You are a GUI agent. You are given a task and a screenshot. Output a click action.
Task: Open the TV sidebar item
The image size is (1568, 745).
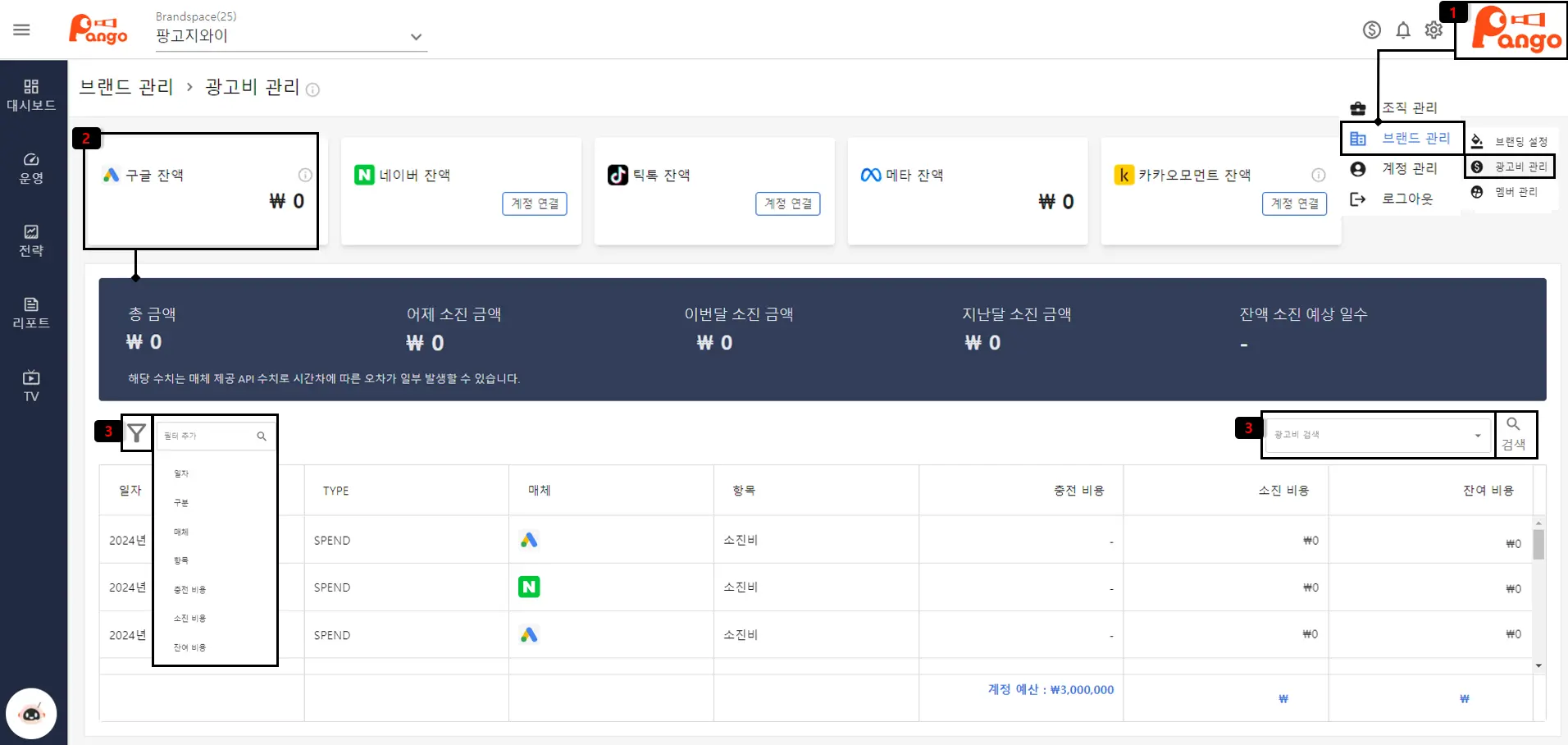31,386
